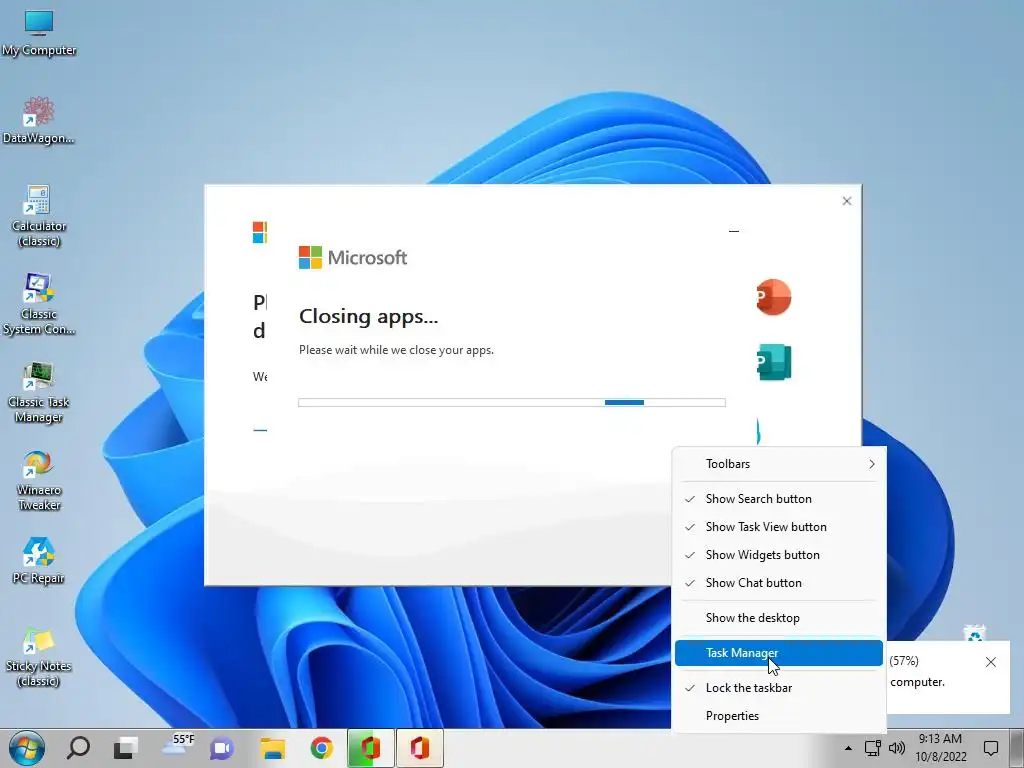This screenshot has height=768, width=1024.
Task: Open Classic System Control shortcut
Action: tap(39, 304)
